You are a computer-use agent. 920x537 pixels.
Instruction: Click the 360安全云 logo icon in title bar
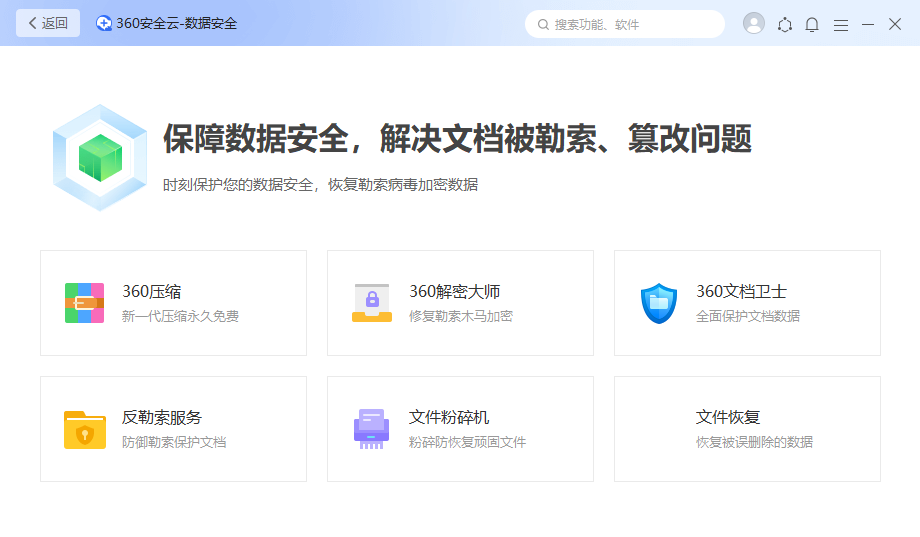104,23
